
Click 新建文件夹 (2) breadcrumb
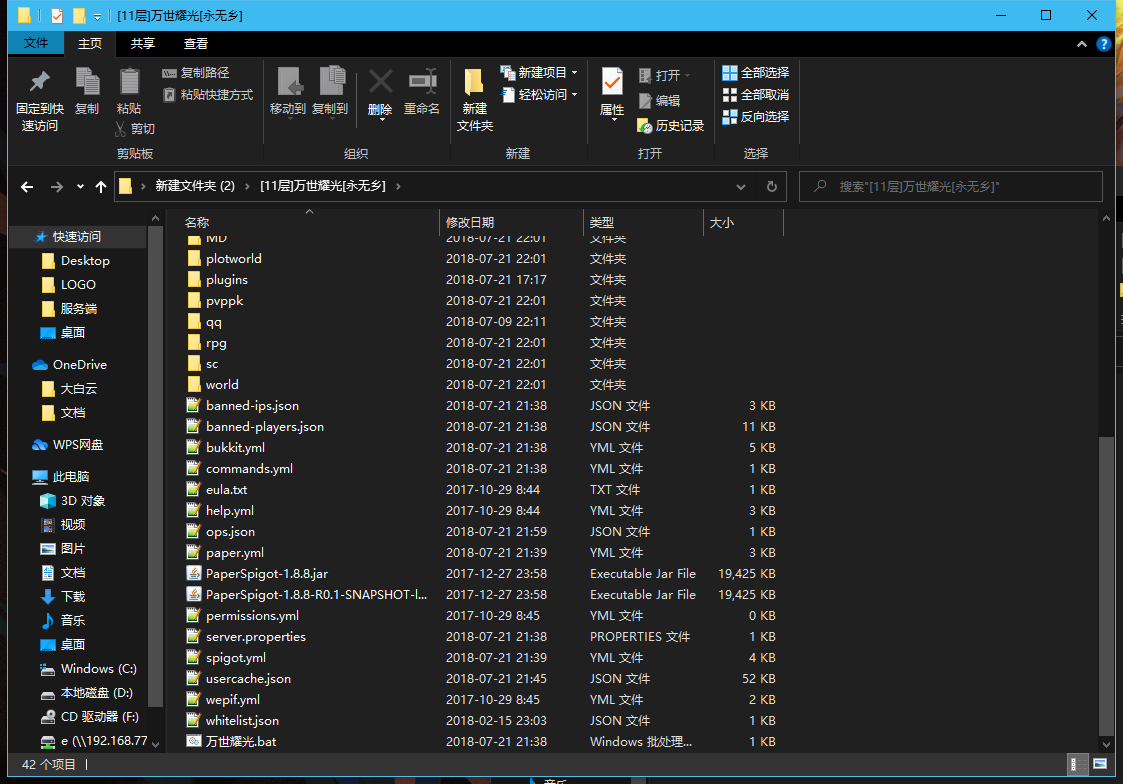(195, 186)
